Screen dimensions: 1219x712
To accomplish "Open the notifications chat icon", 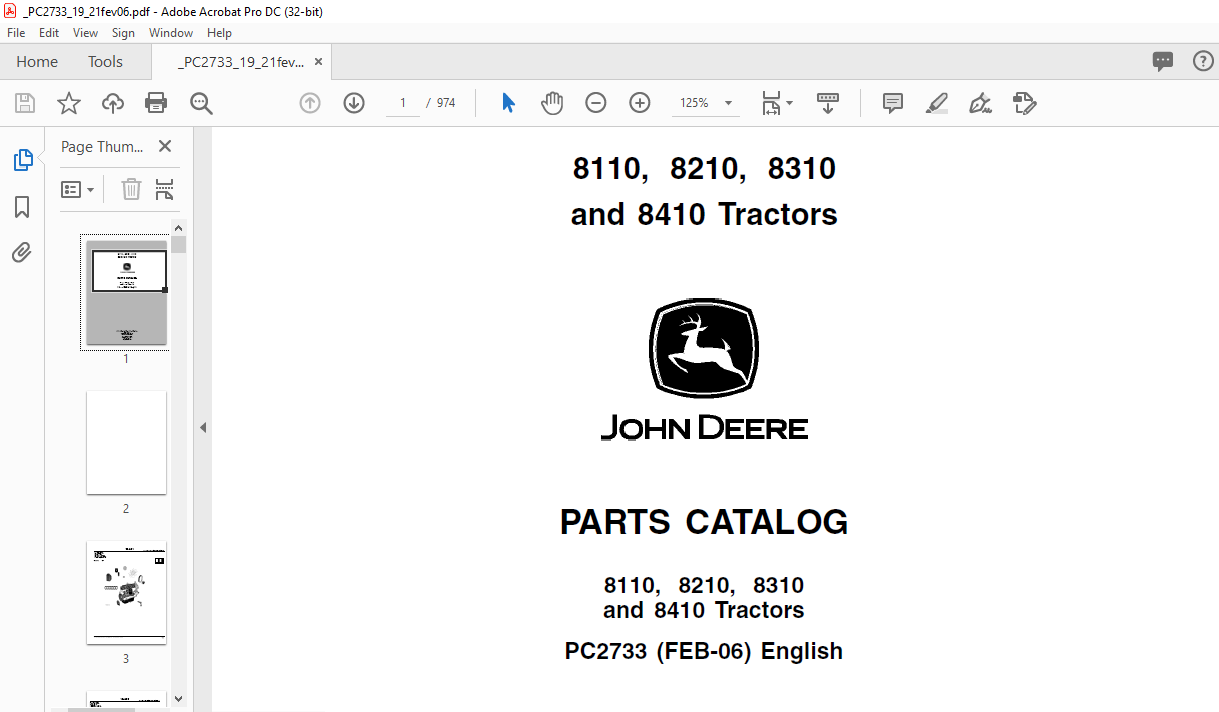I will coord(1163,61).
